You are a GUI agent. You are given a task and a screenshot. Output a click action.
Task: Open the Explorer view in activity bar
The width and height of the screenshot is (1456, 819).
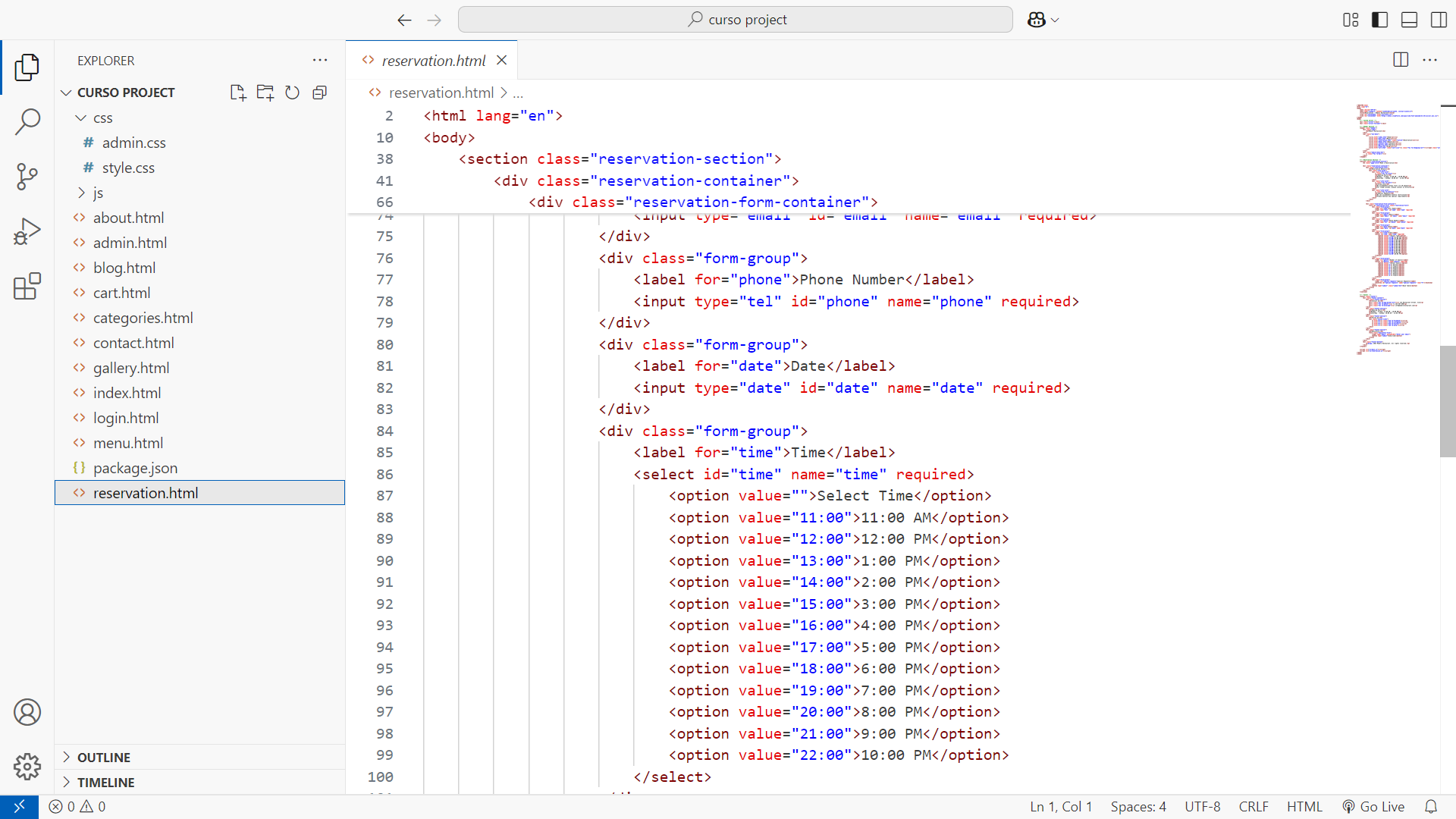click(x=27, y=67)
